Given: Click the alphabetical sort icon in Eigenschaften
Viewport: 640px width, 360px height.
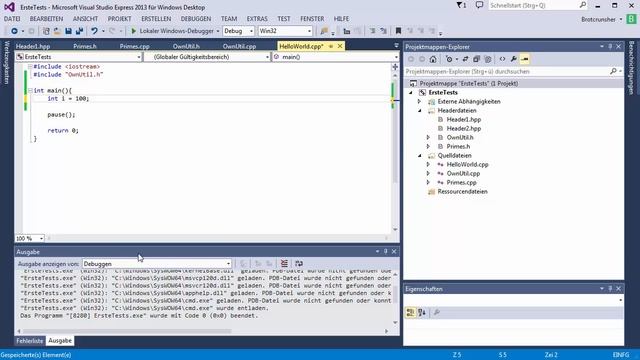Looking at the screenshot, I should [422, 313].
